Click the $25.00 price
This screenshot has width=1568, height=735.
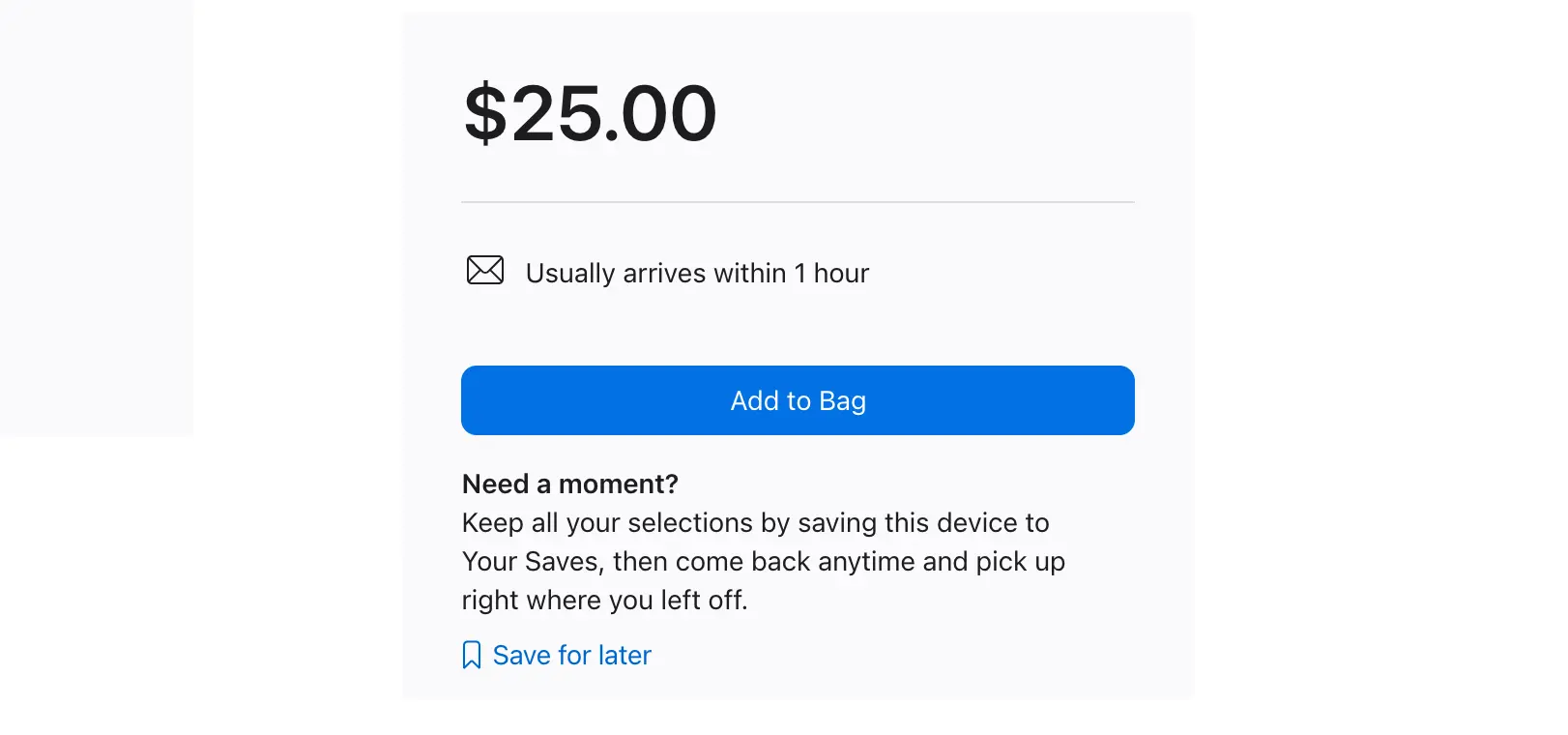point(590,114)
